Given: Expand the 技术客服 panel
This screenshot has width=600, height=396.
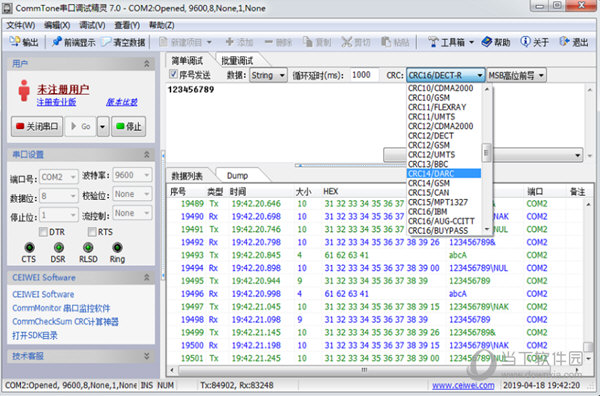Looking at the screenshot, I should pos(147,356).
